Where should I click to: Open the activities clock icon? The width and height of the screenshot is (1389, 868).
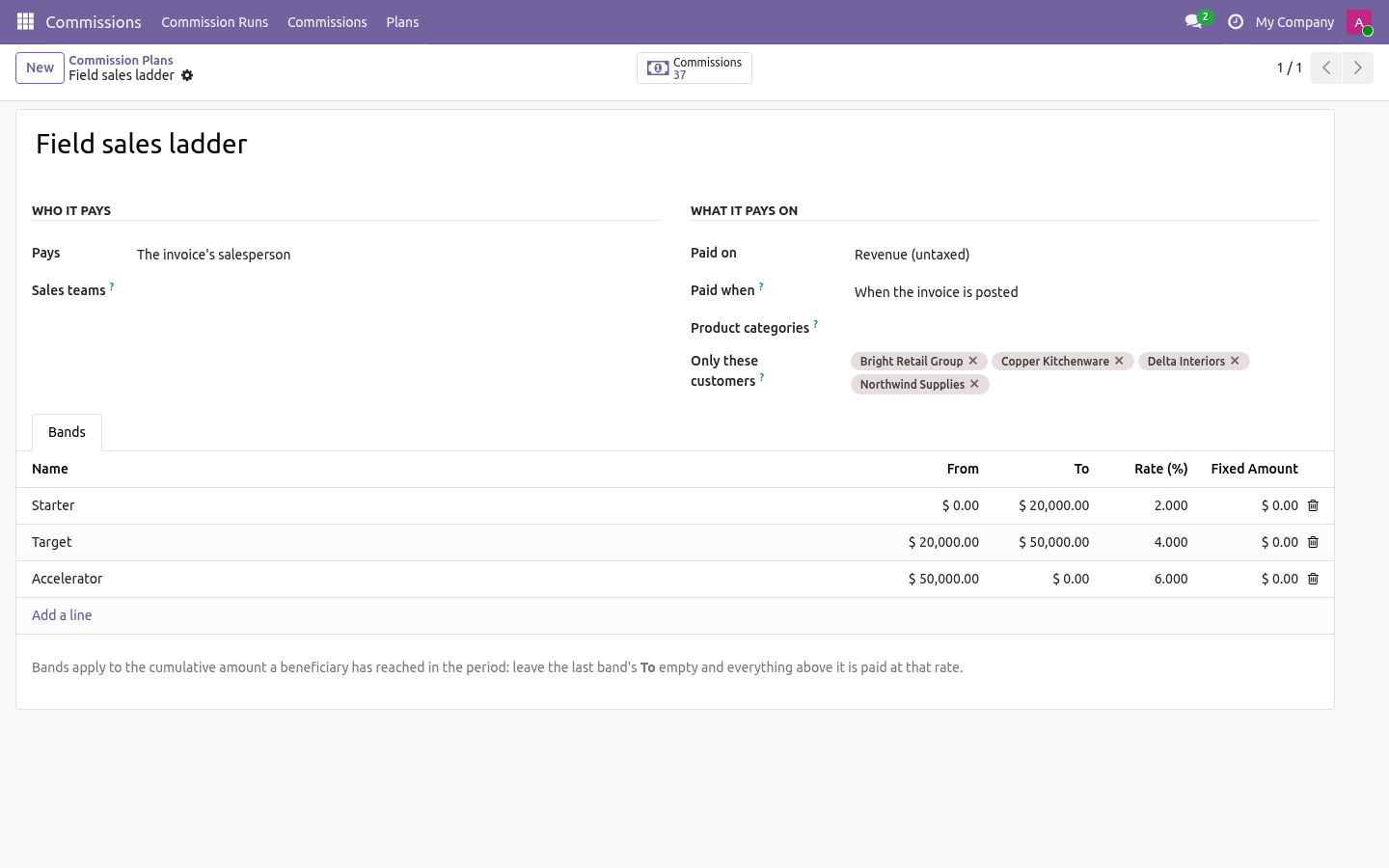[x=1235, y=21]
